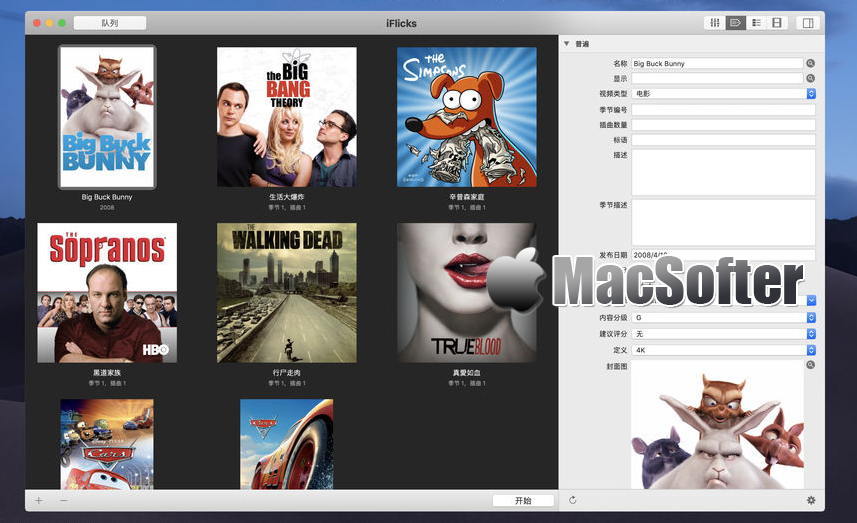Select The Big Bang Theory poster
This screenshot has width=857, height=523.
pyautogui.click(x=287, y=117)
